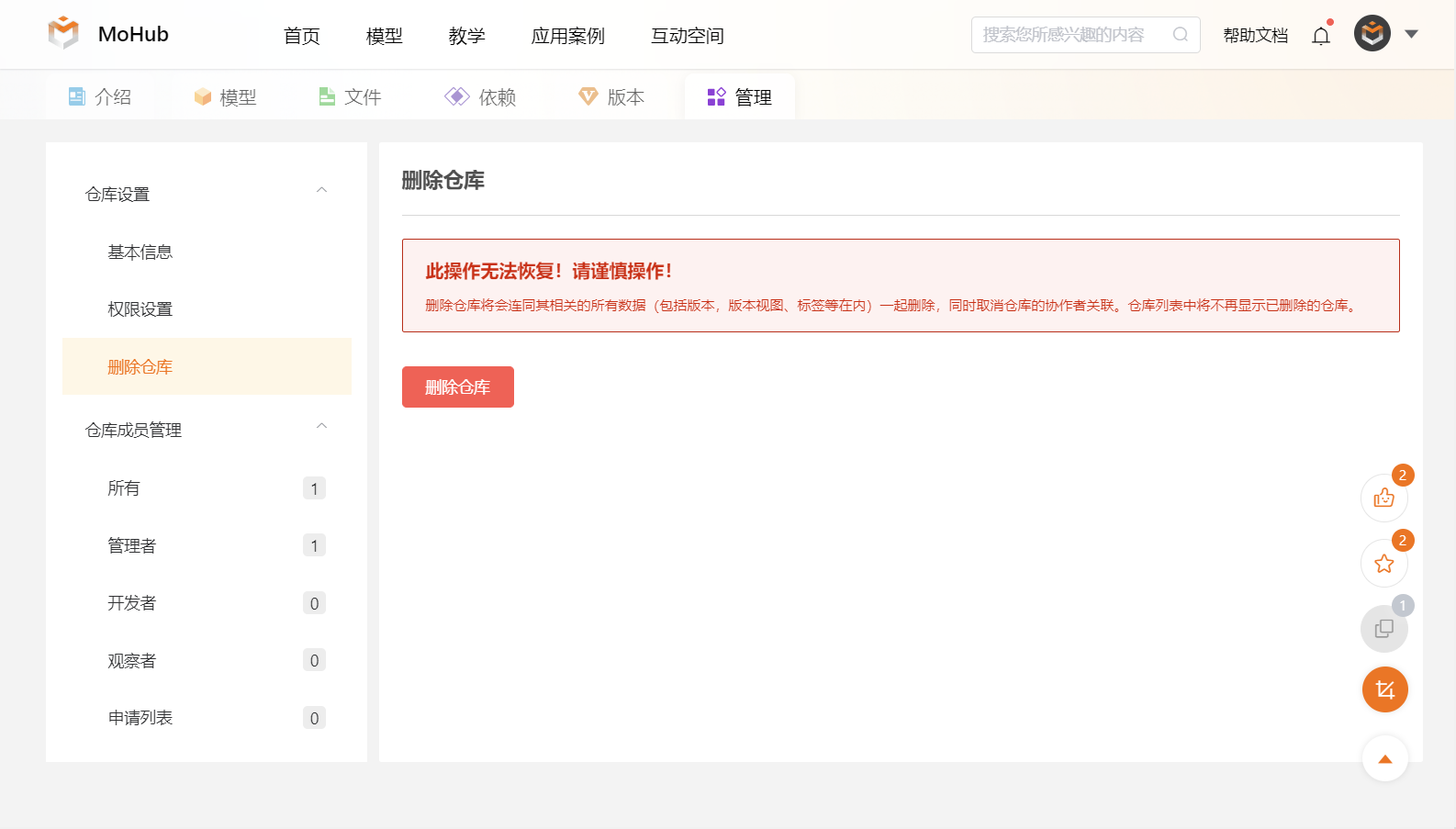Open 应用案例 in the top navigation
The width and height of the screenshot is (1456, 829).
point(568,36)
